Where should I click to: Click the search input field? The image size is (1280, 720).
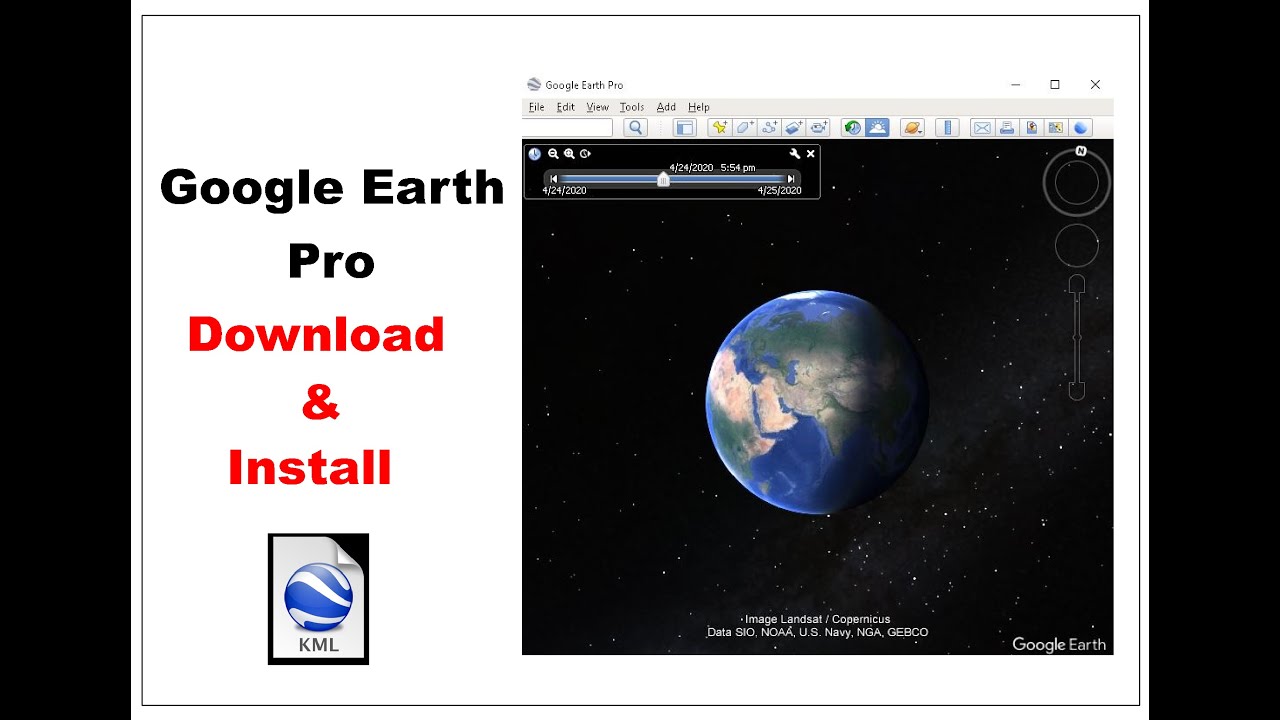pyautogui.click(x=567, y=127)
